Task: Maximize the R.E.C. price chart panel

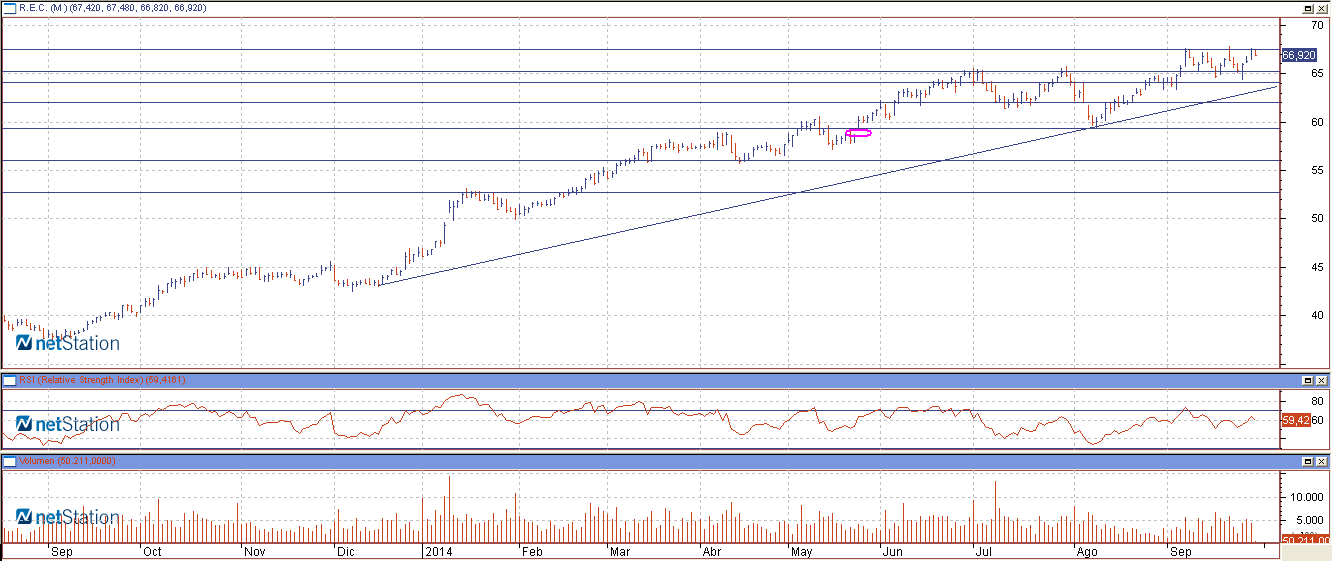Action: click(x=1306, y=8)
